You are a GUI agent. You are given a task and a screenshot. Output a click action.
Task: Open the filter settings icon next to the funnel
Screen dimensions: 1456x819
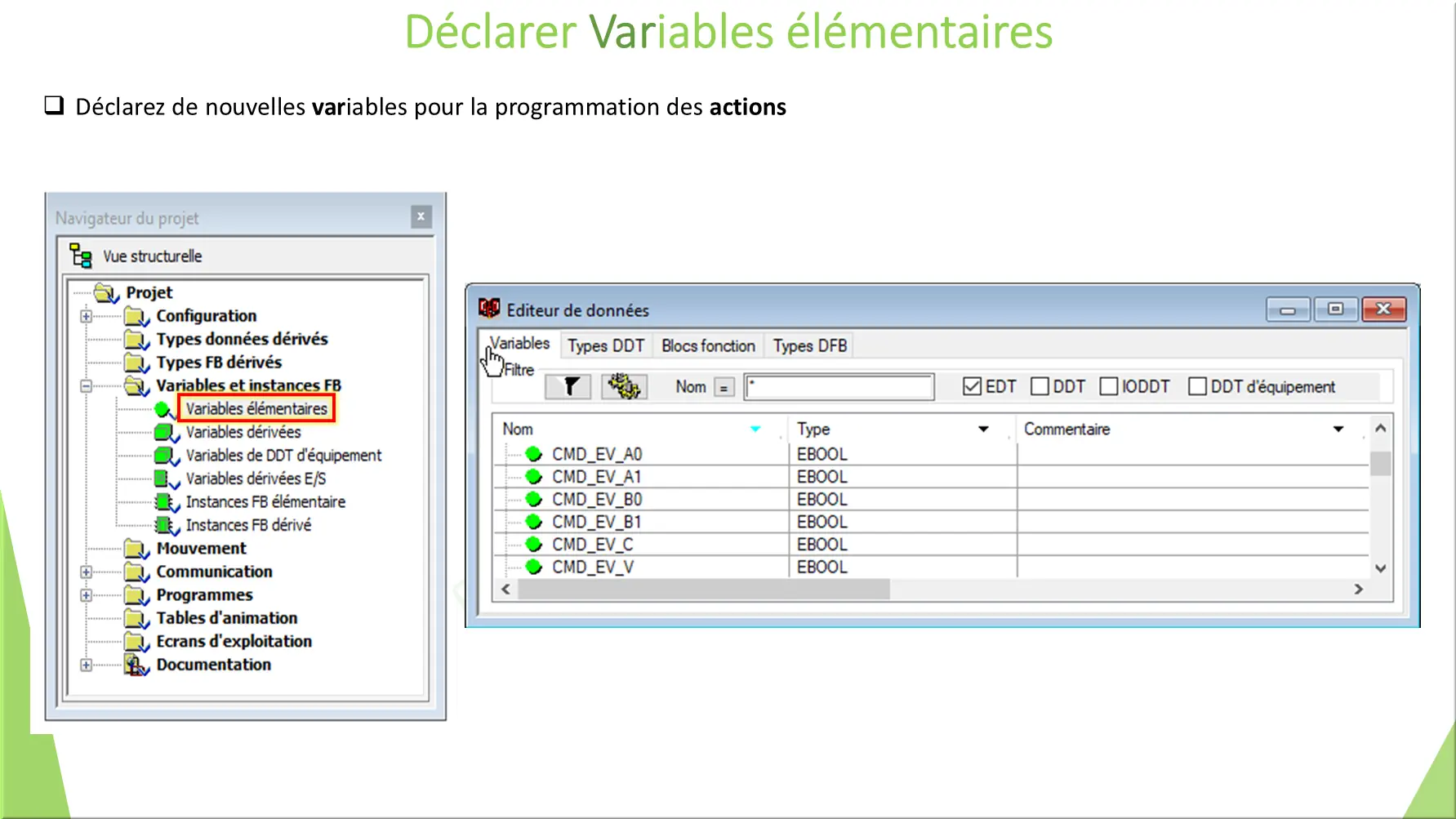(x=623, y=386)
